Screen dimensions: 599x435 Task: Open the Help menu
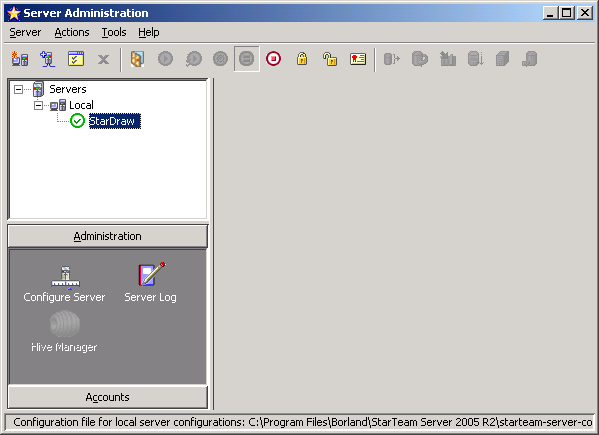coord(149,32)
